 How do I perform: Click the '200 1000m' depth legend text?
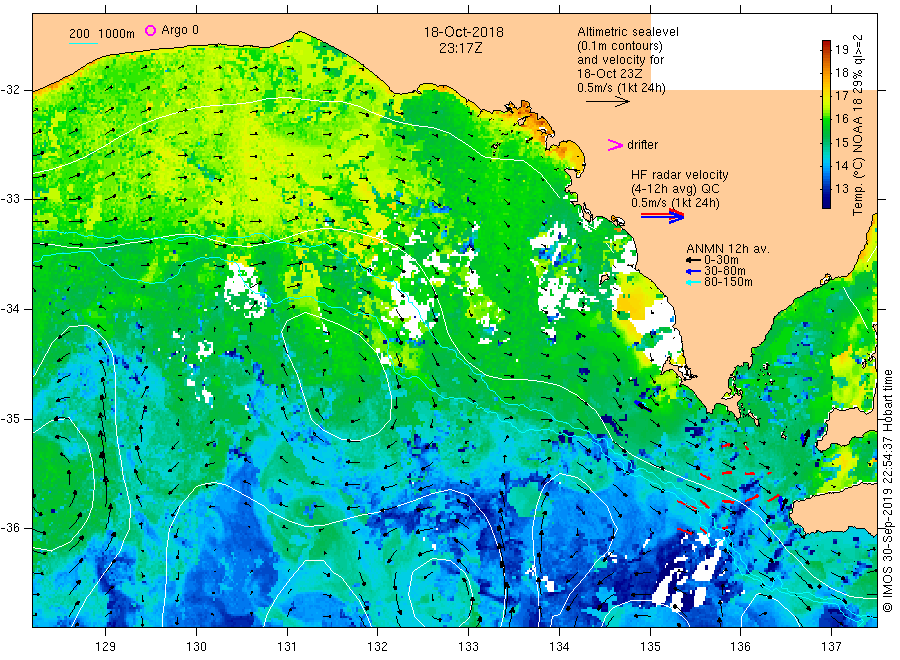[102, 34]
